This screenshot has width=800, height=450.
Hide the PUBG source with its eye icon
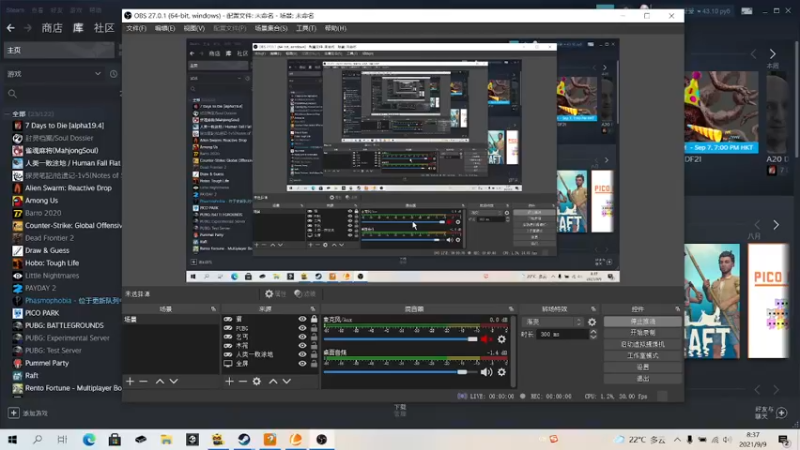tap(302, 328)
